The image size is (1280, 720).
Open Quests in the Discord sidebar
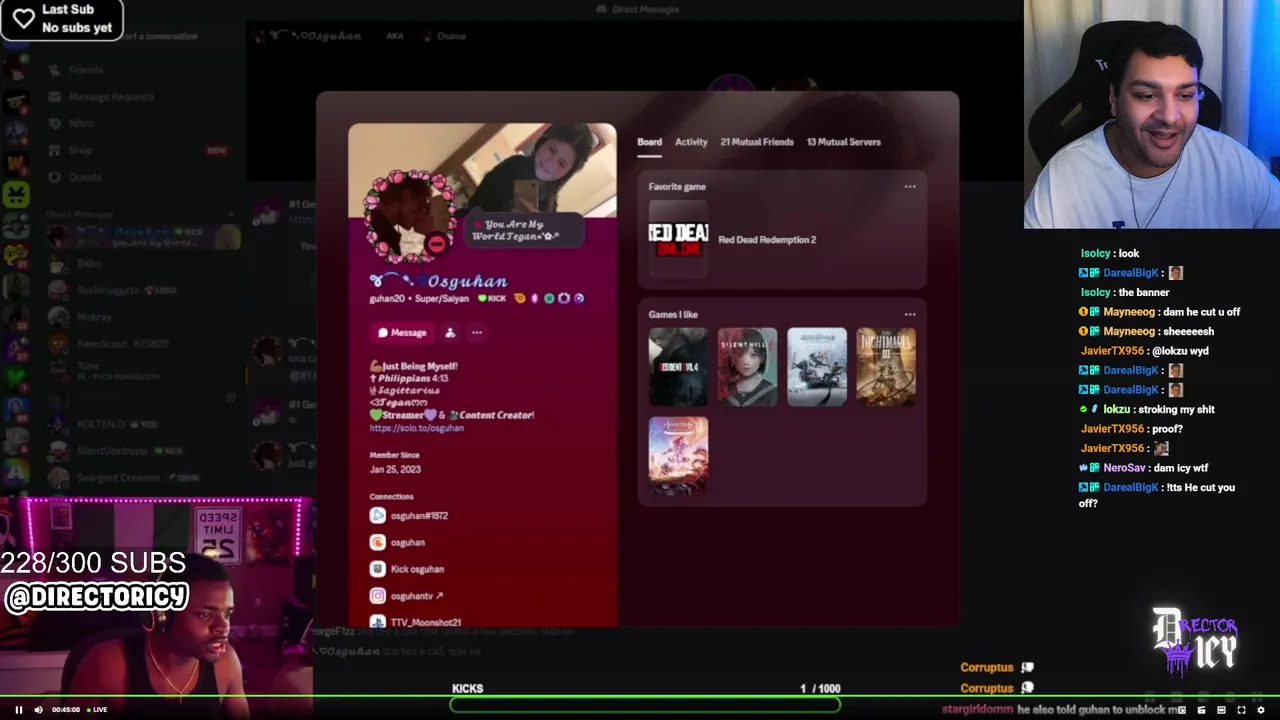(x=85, y=177)
